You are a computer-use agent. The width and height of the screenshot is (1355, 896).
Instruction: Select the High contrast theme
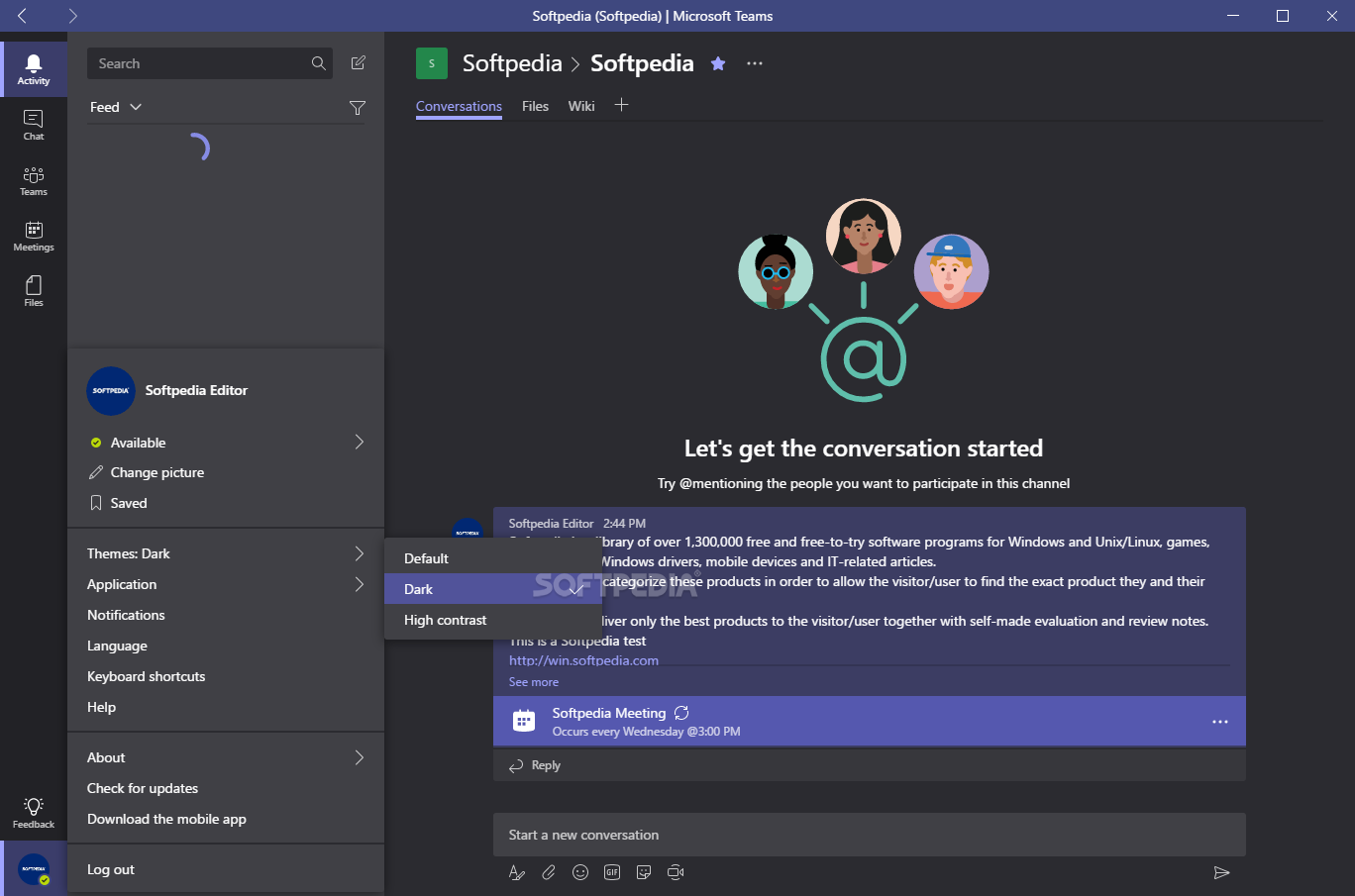click(493, 620)
